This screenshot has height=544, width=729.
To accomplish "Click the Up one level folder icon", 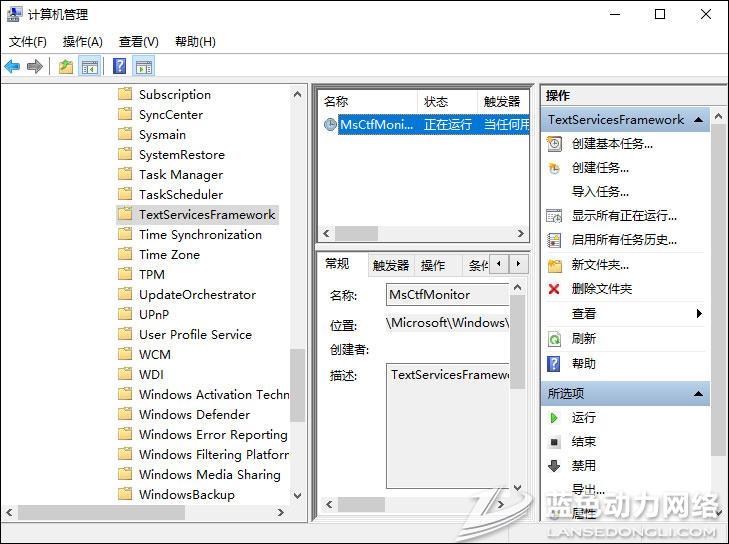I will point(66,66).
